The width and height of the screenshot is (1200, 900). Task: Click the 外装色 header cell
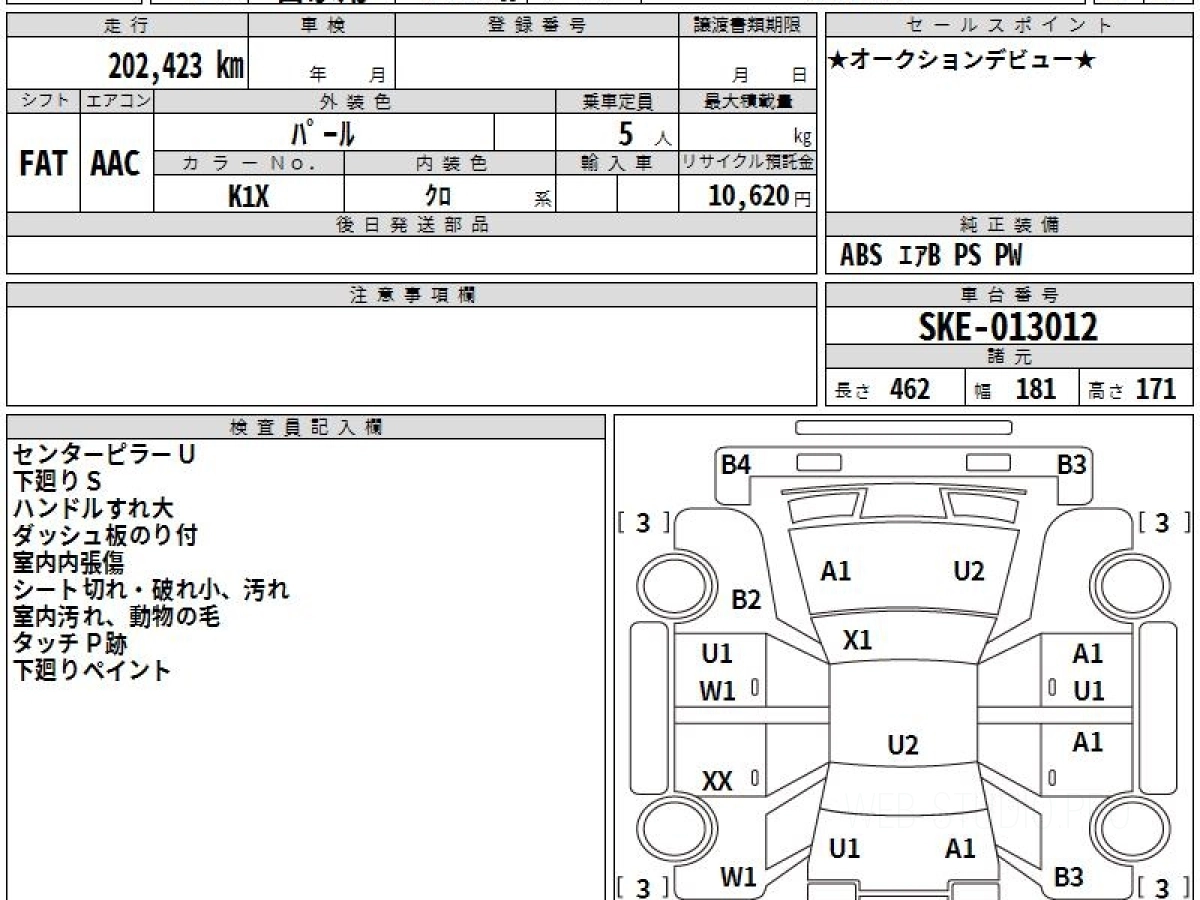355,101
